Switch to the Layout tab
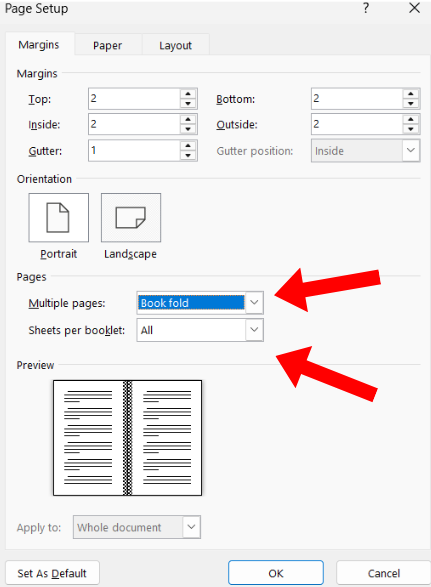This screenshot has height=587, width=431. (175, 45)
